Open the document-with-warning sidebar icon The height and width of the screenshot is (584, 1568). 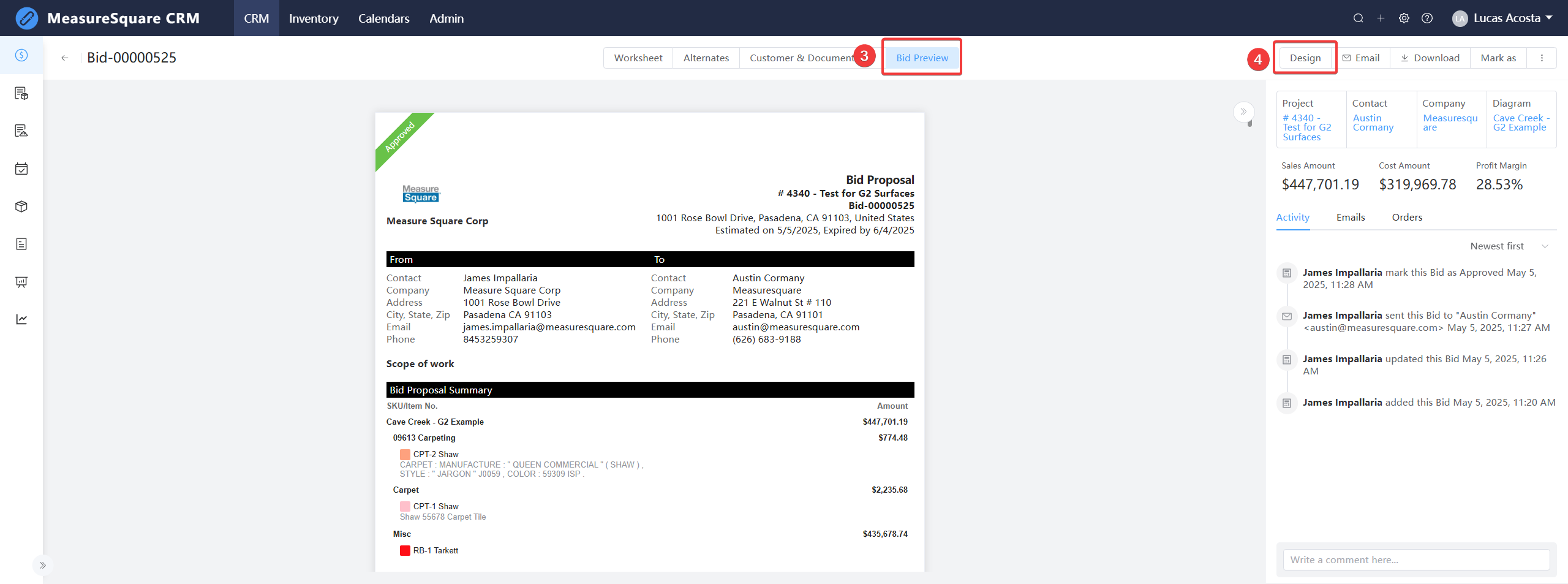[21, 131]
